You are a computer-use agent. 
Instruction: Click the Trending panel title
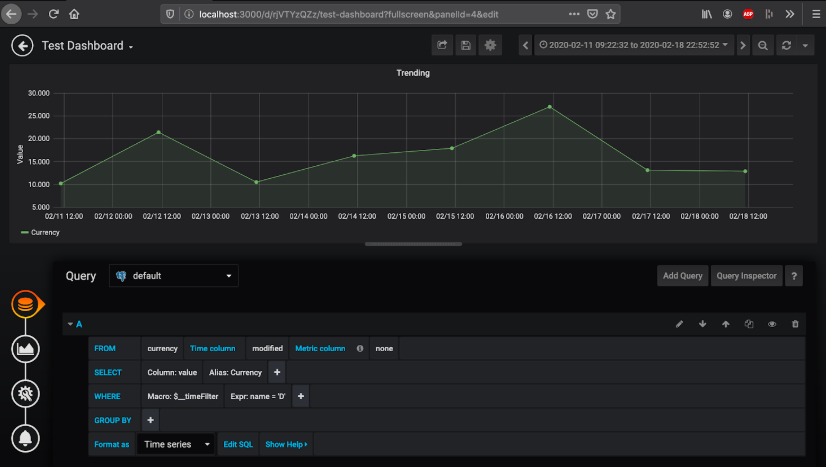413,73
